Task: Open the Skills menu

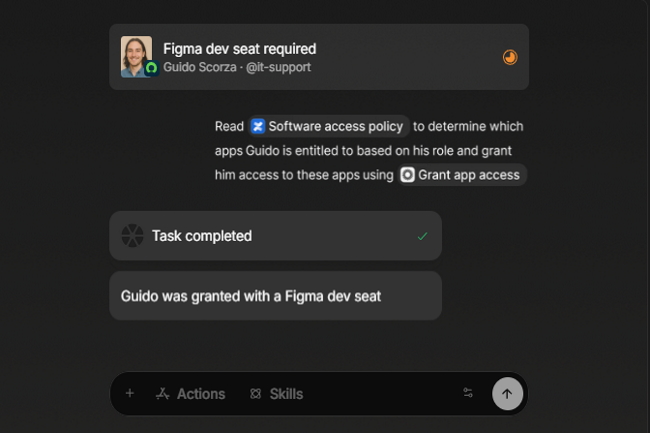Action: coord(276,394)
